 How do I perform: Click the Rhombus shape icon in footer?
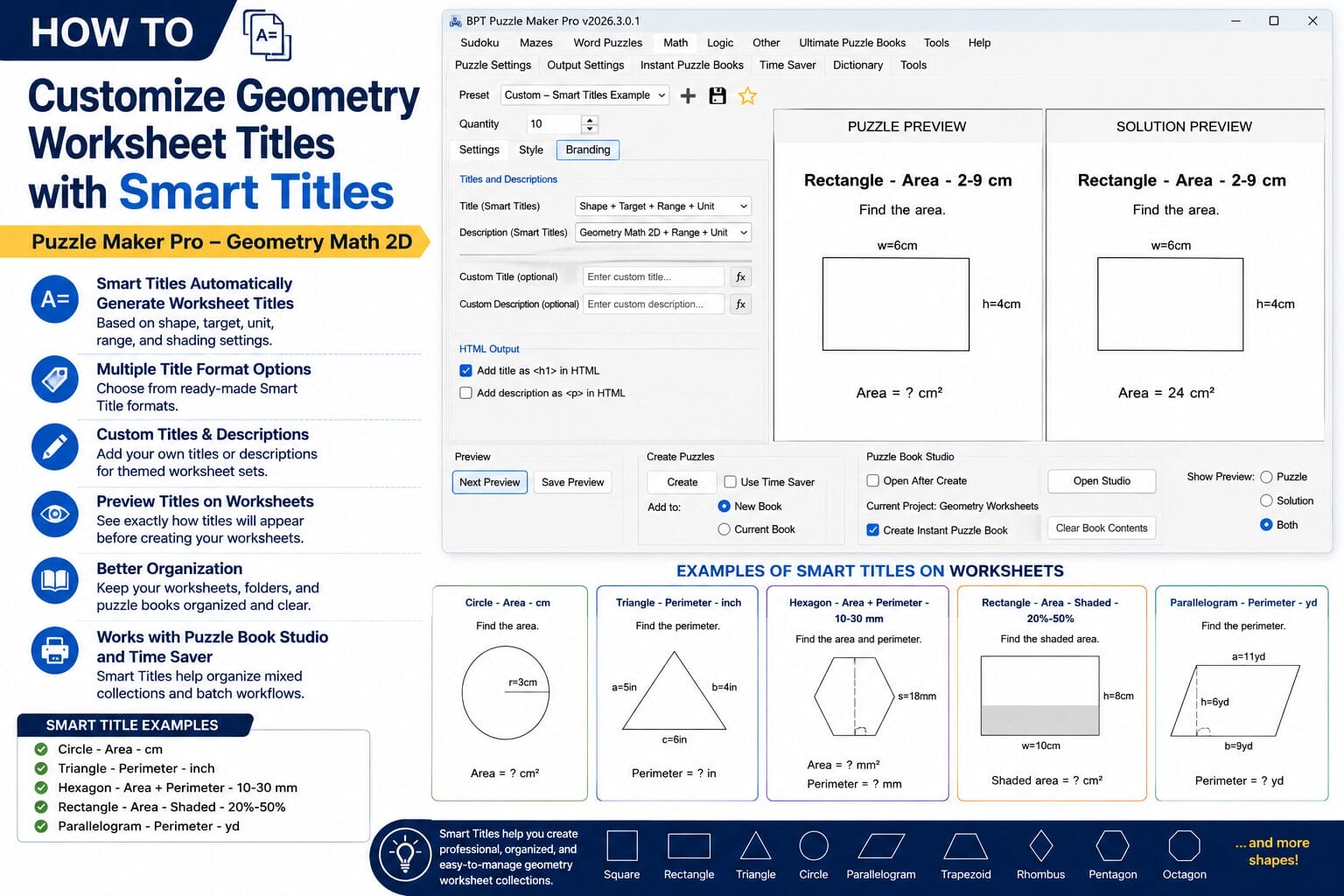pyautogui.click(x=1041, y=846)
